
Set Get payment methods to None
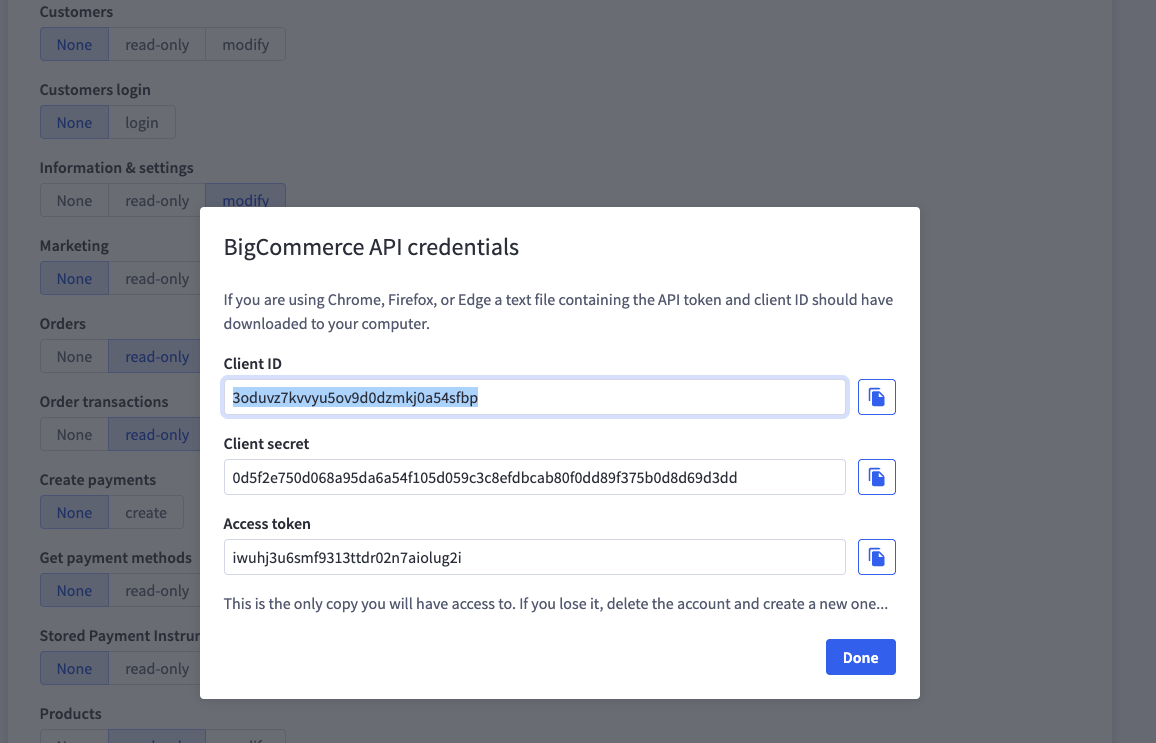tap(74, 590)
